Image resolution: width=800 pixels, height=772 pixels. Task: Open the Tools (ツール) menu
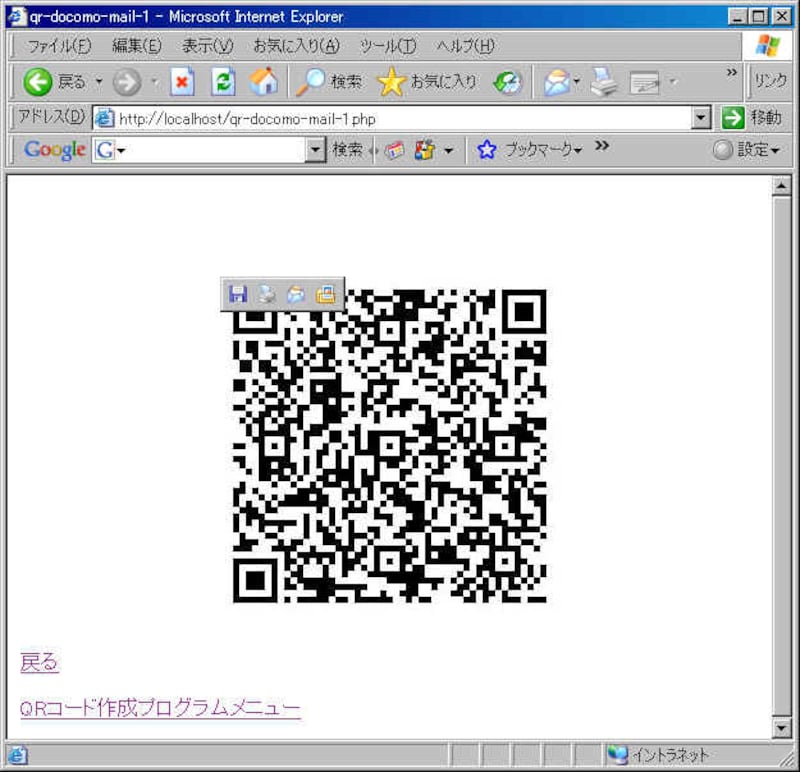387,46
